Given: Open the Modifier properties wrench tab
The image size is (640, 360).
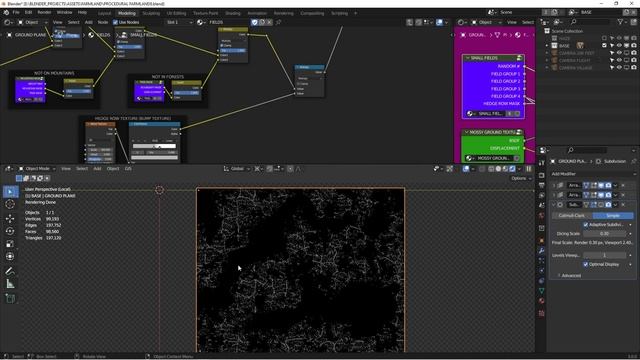Looking at the screenshot, I should [x=542, y=251].
